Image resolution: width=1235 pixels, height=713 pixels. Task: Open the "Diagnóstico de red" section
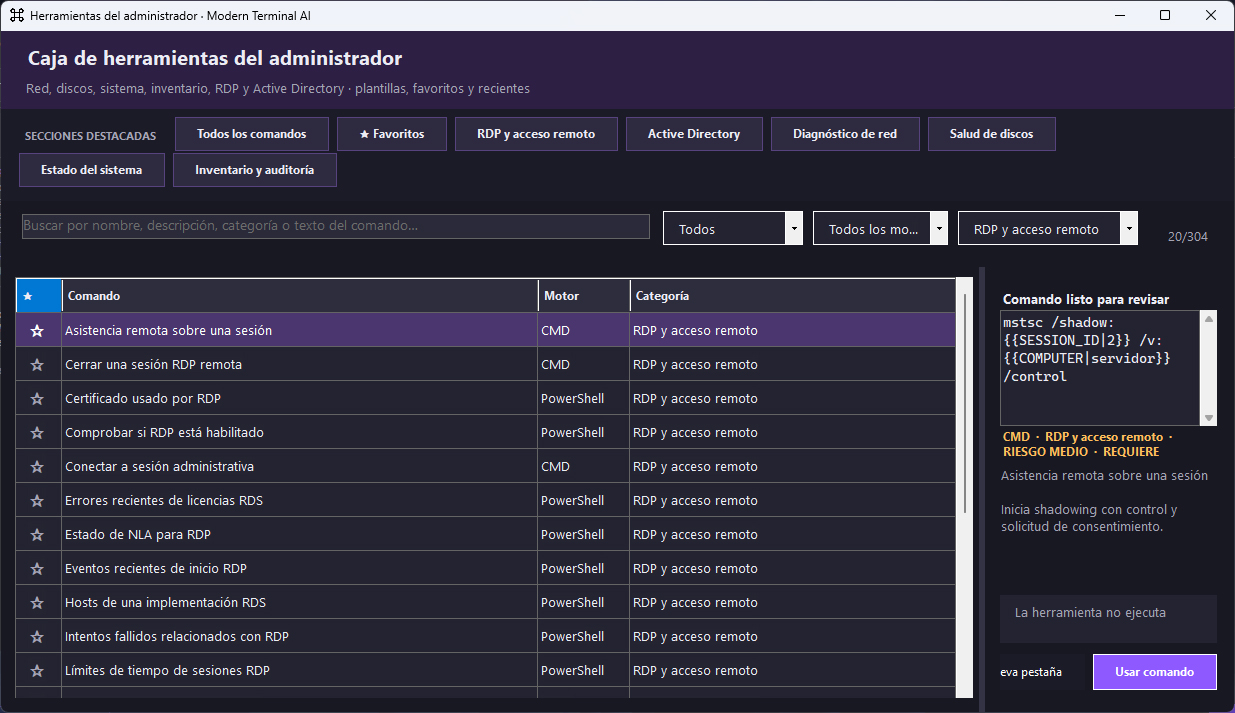coord(845,134)
